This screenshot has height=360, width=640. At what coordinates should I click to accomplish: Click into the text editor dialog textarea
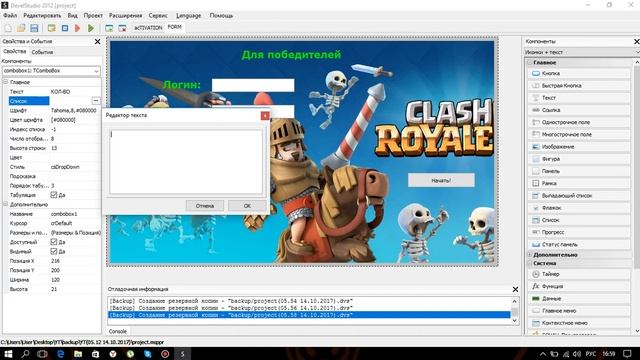click(186, 162)
